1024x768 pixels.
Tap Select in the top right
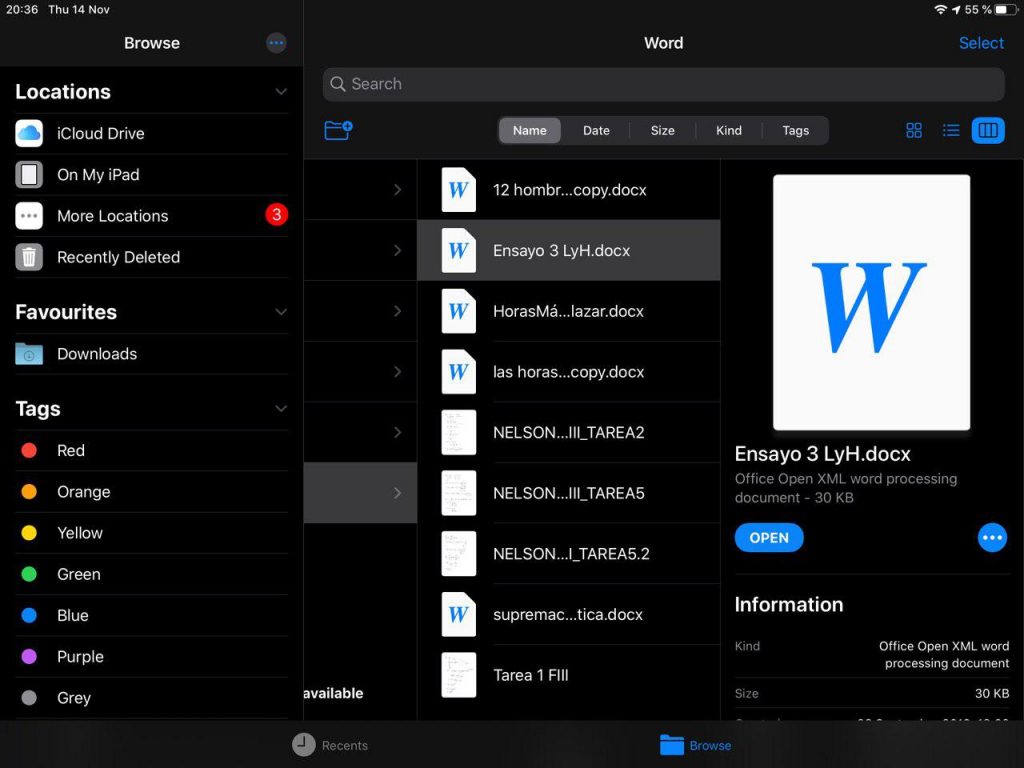(x=980, y=43)
